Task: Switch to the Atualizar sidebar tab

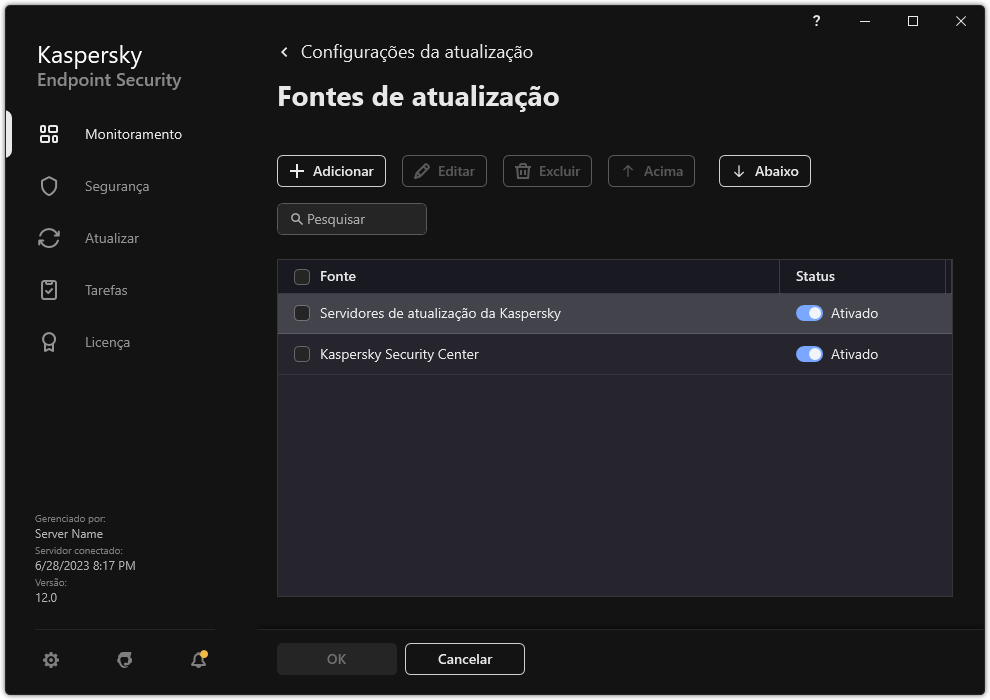Action: coord(112,237)
